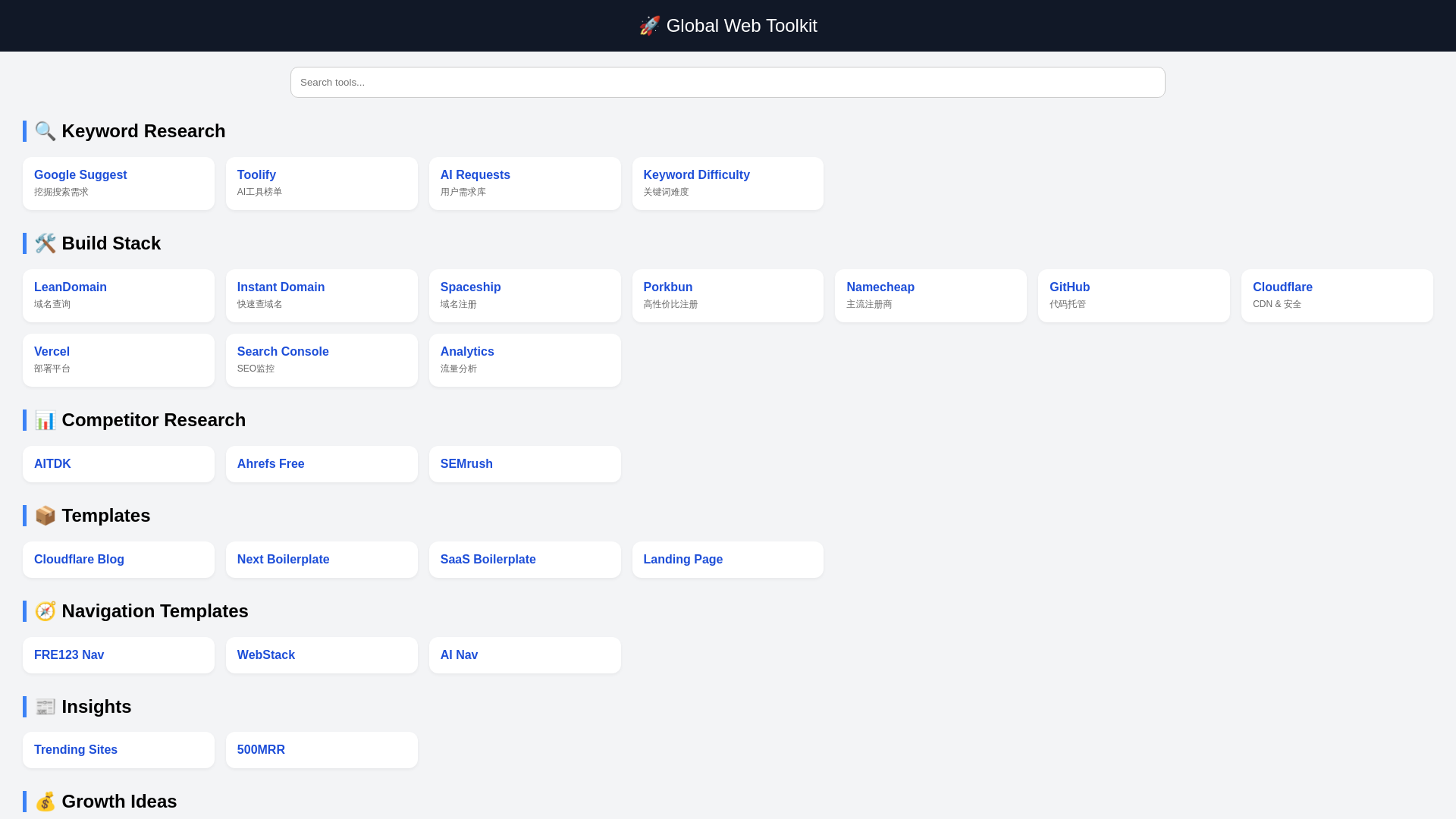Viewport: 1456px width, 819px height.
Task: Open the Porkbun card
Action: tap(728, 296)
